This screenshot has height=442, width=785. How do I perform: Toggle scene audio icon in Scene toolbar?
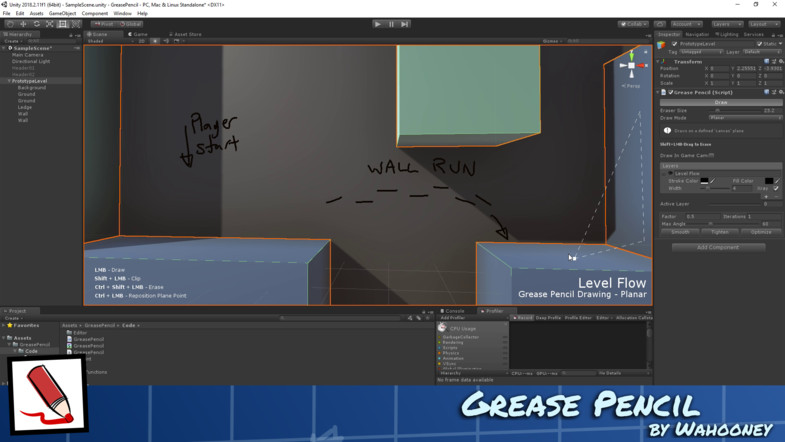click(166, 41)
